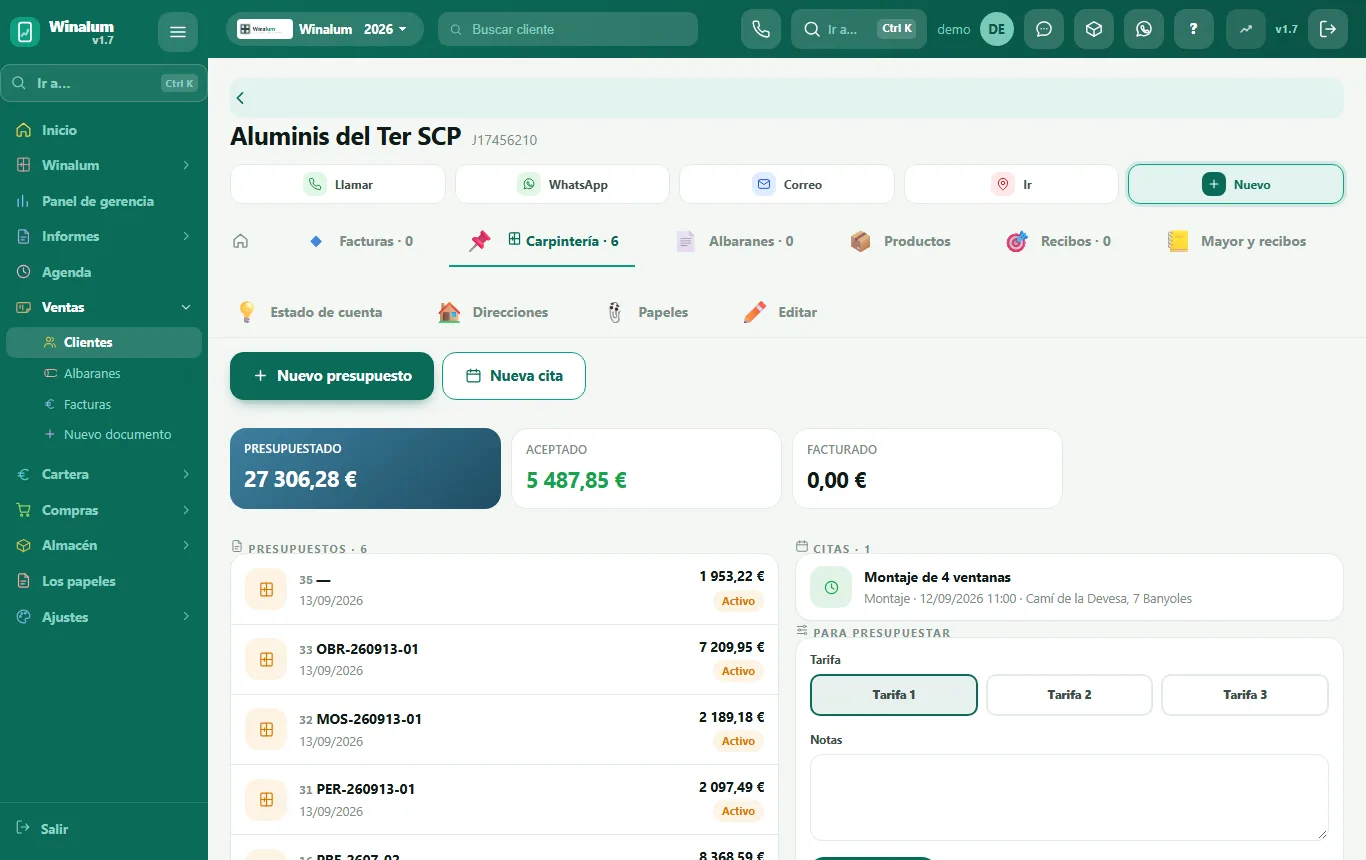1366x860 pixels.
Task: Click the Correo button
Action: coord(787,184)
